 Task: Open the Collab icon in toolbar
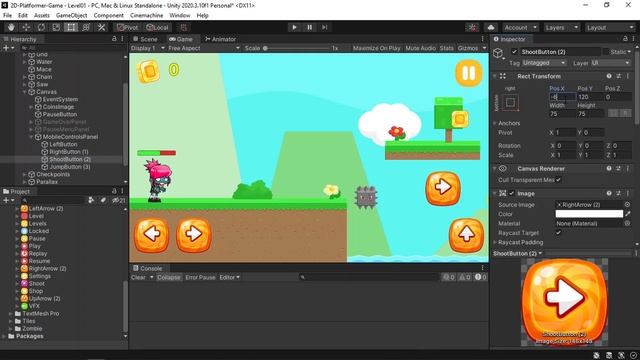coord(472,27)
